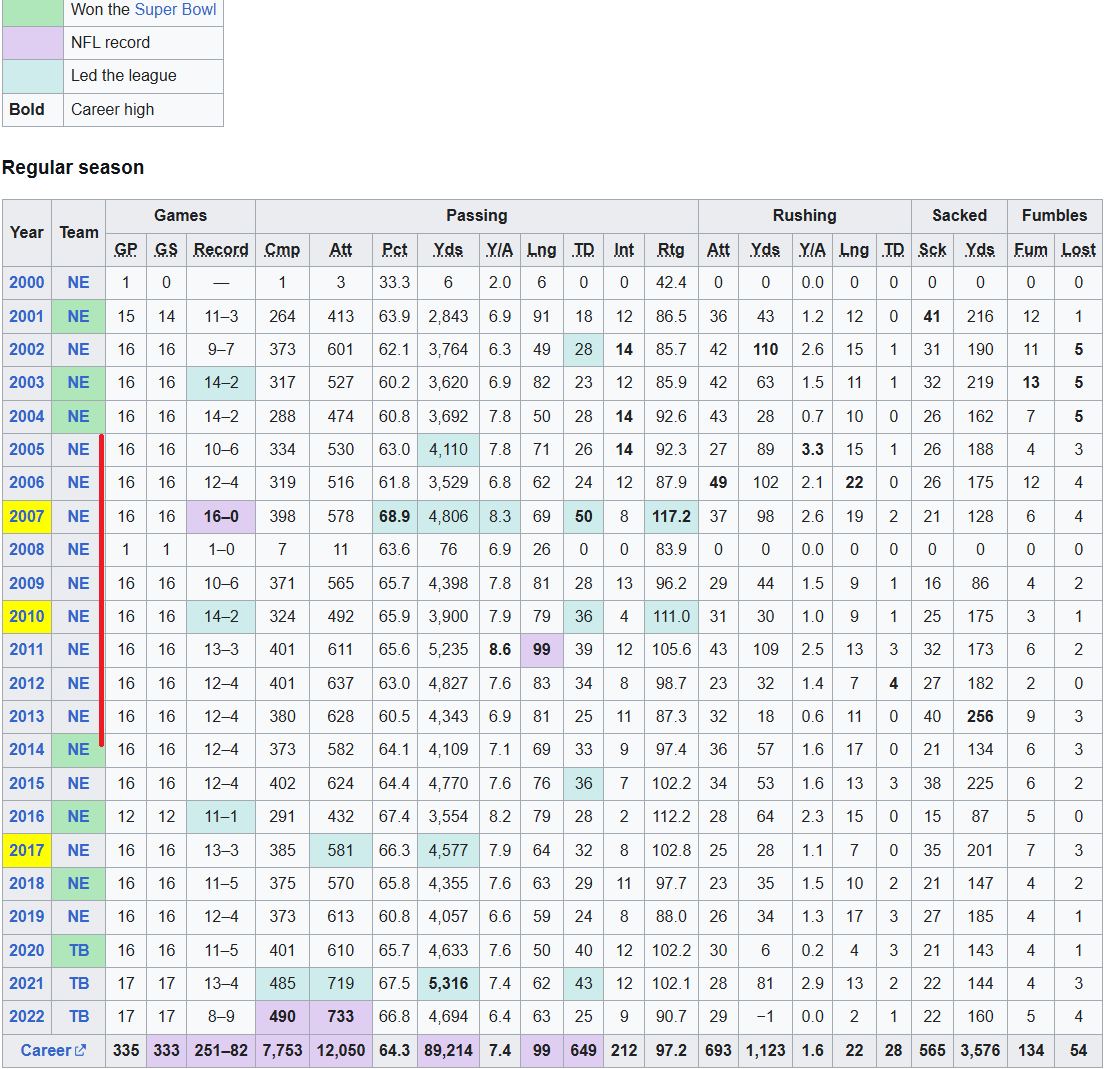This screenshot has height=1069, width=1106.
Task: Open the Super Bowl link in legend
Action: tap(175, 10)
